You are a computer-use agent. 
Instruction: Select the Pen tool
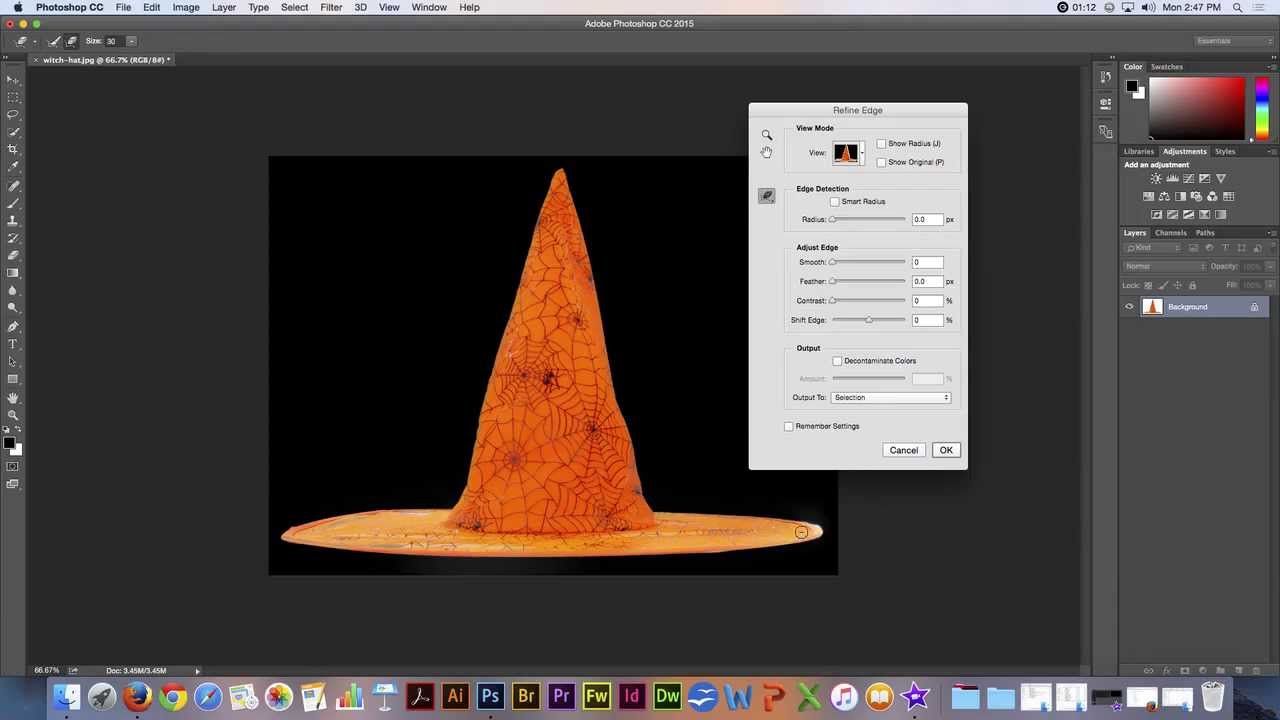[13, 326]
